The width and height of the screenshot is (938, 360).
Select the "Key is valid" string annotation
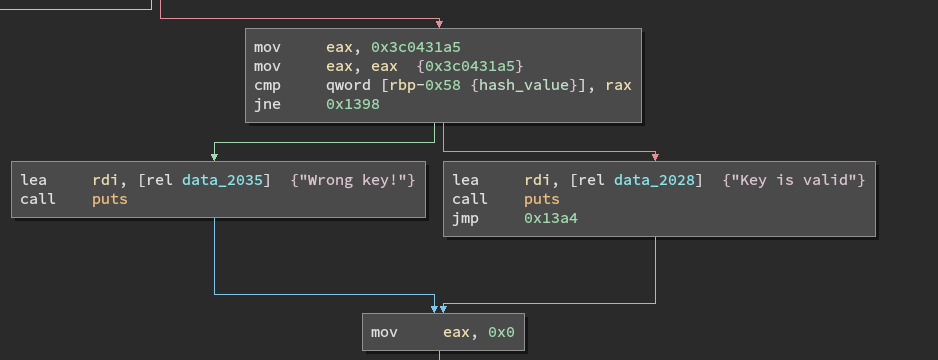point(793,180)
